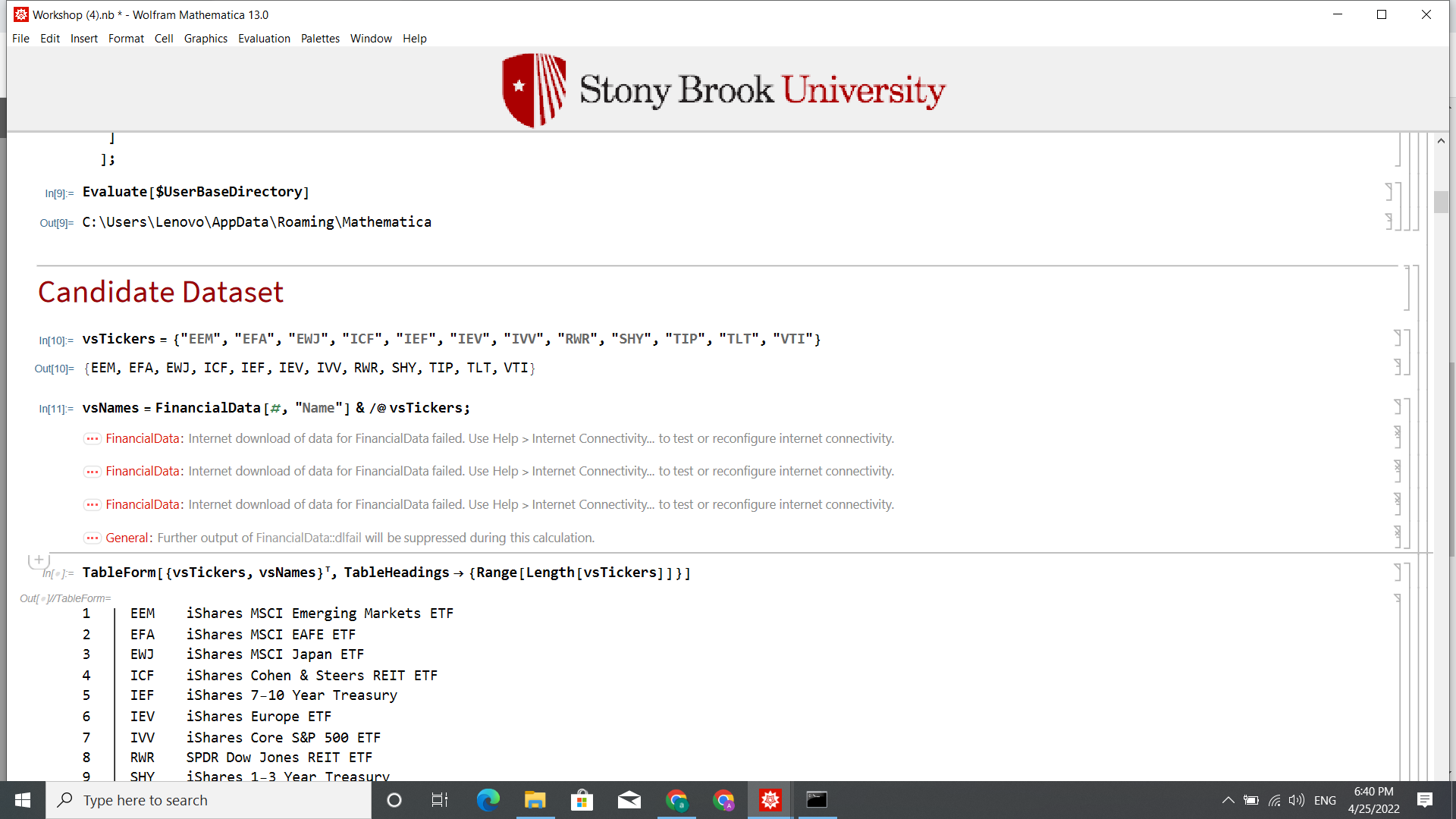Screen dimensions: 1456x819
Task: Click the Help menu in toolbar
Action: (x=413, y=38)
